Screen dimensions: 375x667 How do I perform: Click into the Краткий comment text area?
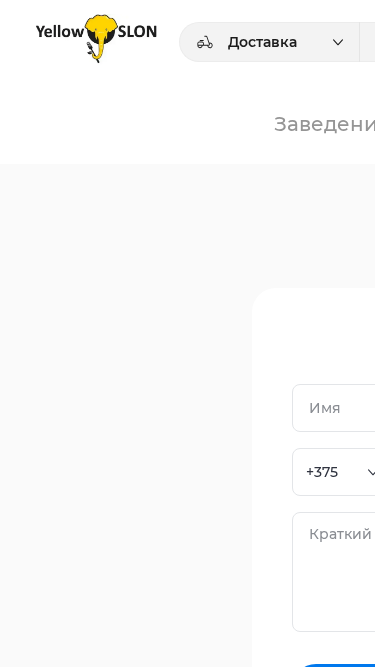pyautogui.click(x=334, y=572)
